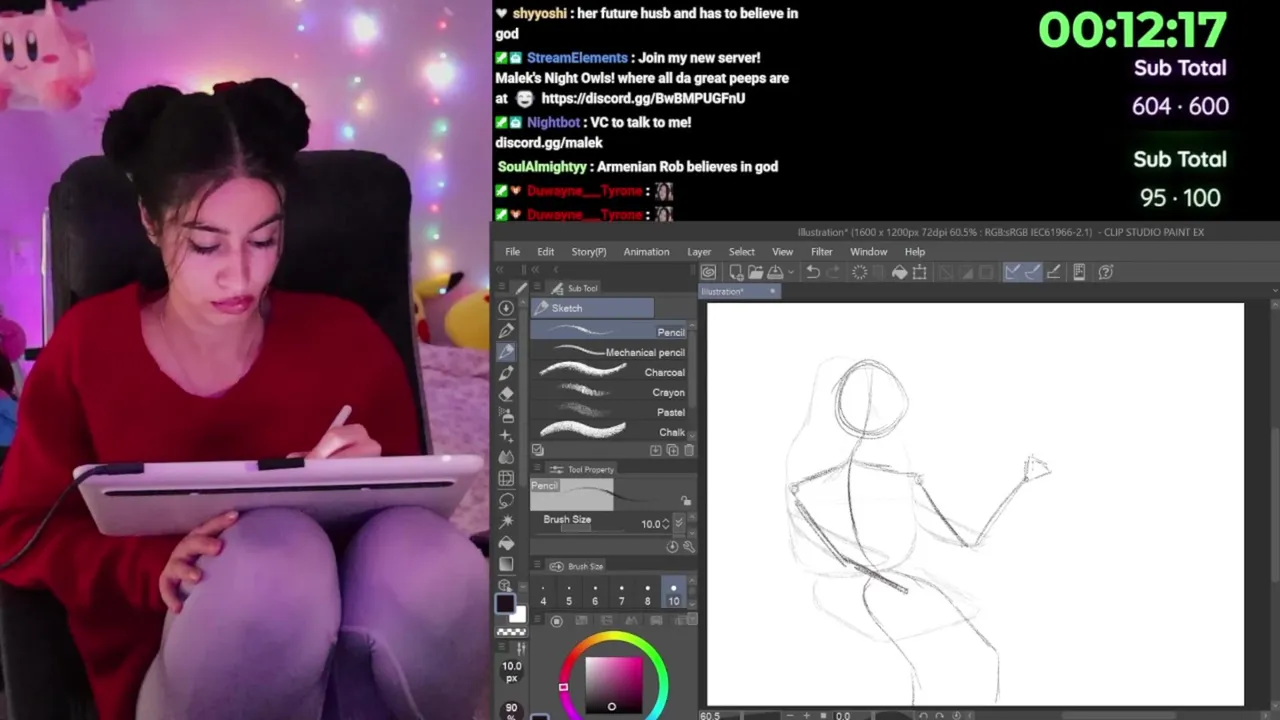The width and height of the screenshot is (1280, 720).
Task: Expand Brush Size dynamics dropdown button
Action: [x=680, y=523]
